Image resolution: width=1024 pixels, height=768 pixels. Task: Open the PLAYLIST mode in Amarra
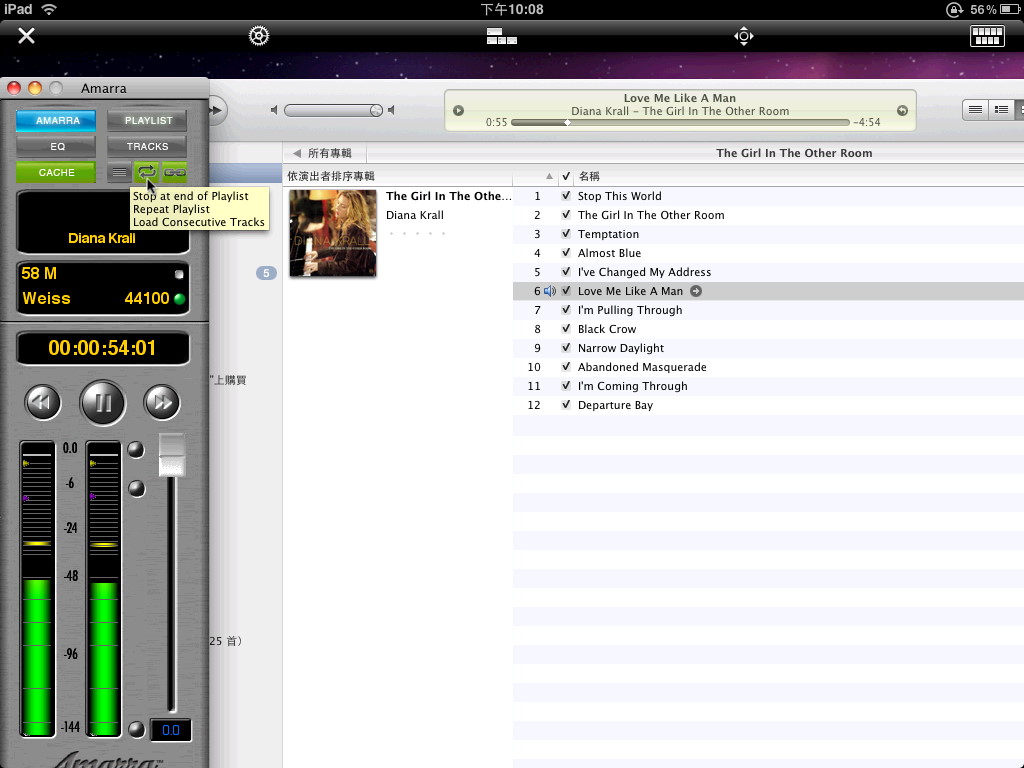(x=148, y=120)
